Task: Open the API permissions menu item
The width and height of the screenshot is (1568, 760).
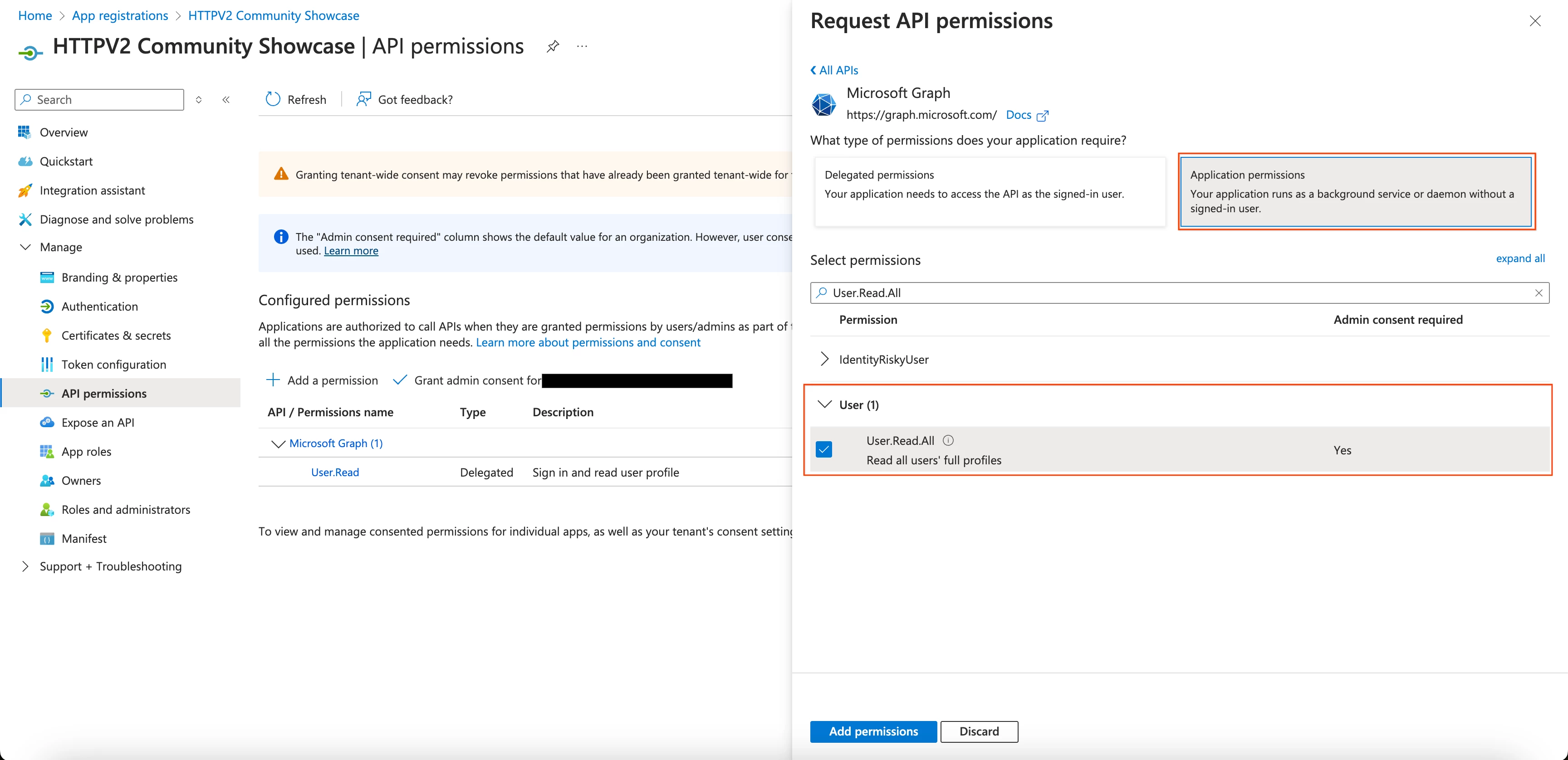Action: pos(121,394)
